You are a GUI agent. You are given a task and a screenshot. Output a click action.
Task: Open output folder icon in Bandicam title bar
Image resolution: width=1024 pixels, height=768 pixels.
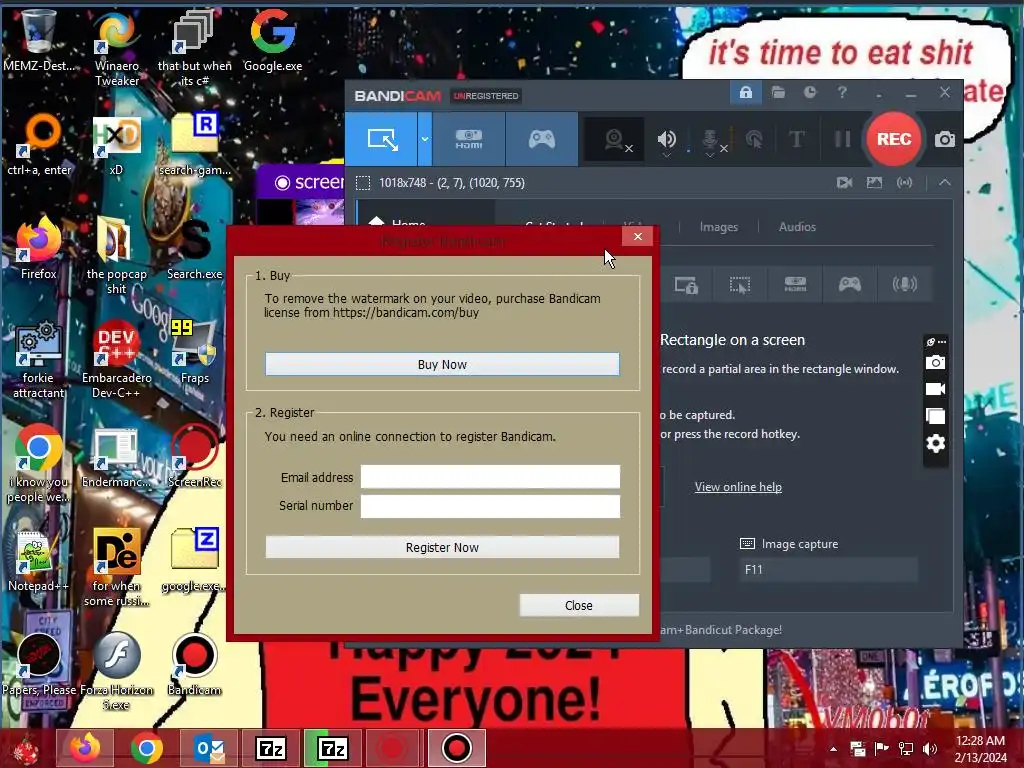778,93
